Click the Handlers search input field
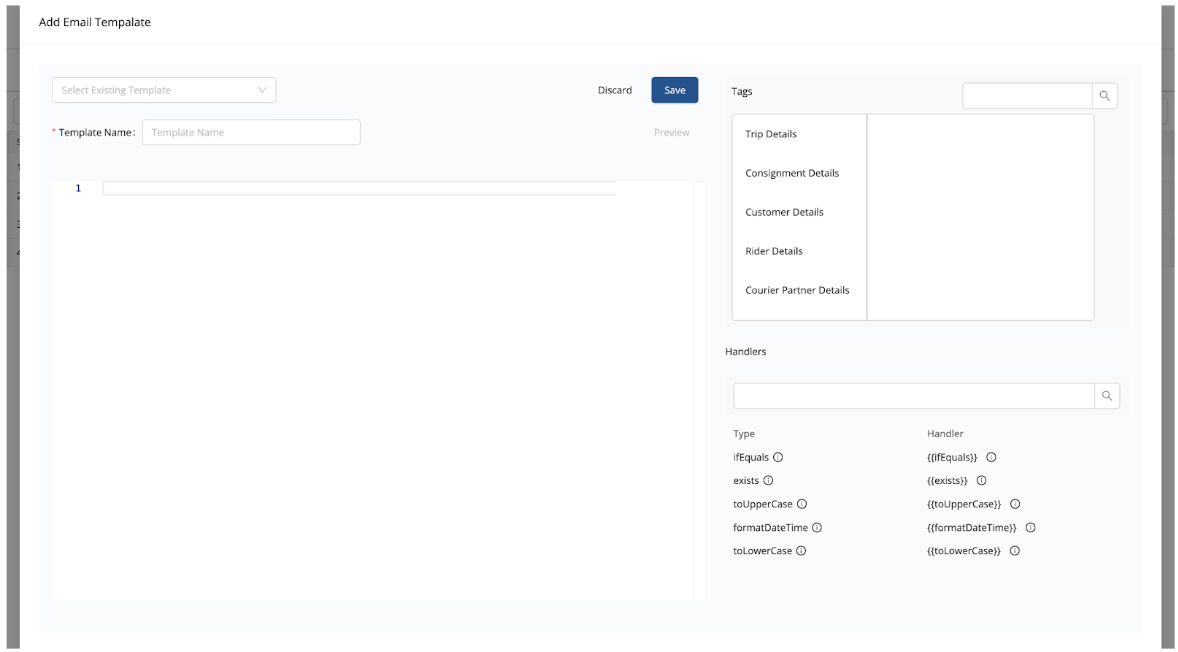 [913, 396]
